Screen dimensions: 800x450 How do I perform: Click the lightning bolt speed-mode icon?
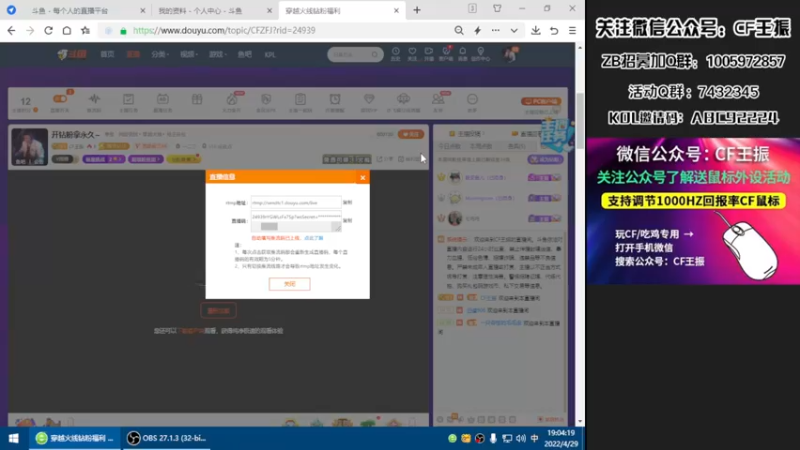click(x=478, y=31)
